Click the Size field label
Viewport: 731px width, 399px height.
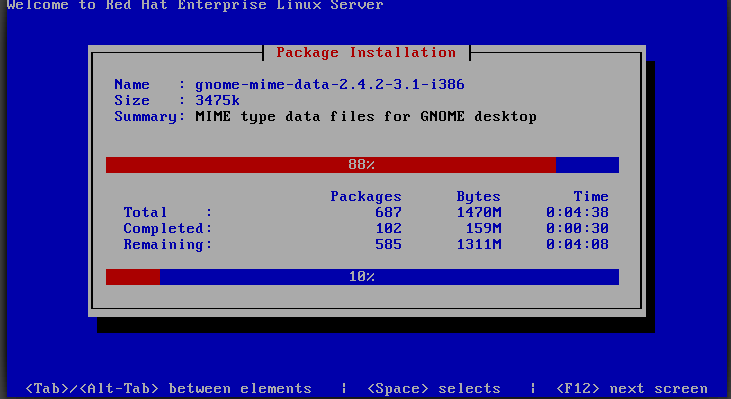(x=132, y=100)
